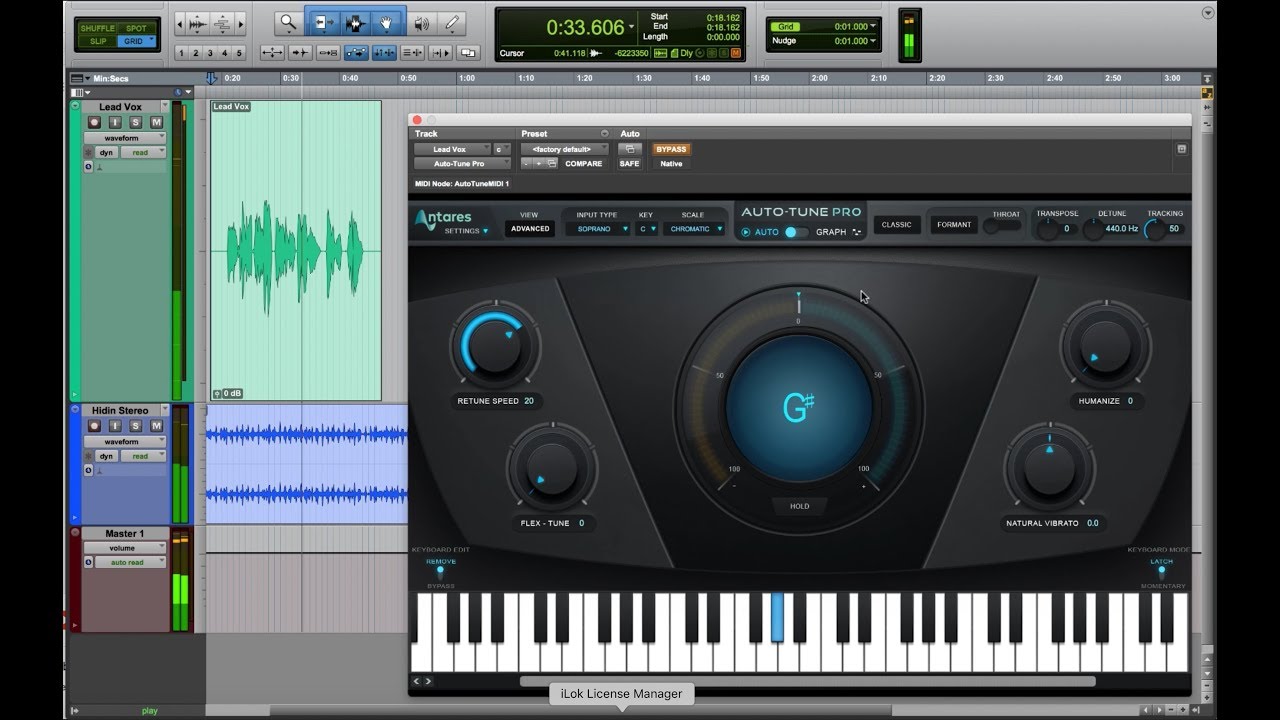This screenshot has height=720, width=1280.
Task: Toggle Formant correction
Action: (x=954, y=224)
